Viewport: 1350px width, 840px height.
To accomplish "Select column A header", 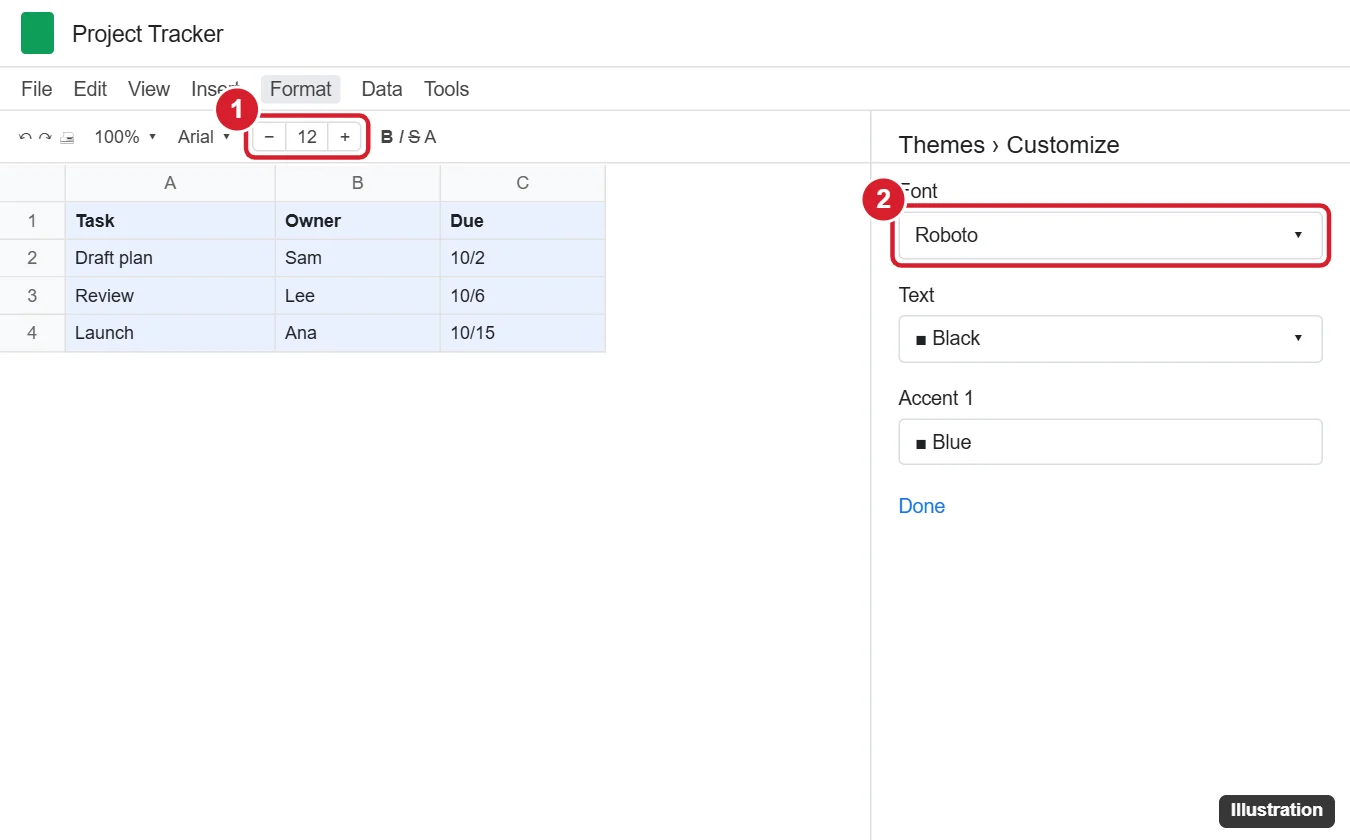I will coord(170,183).
